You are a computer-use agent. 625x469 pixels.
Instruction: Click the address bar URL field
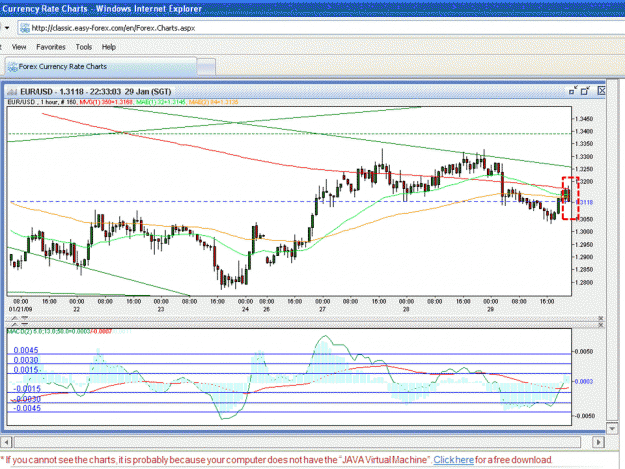pyautogui.click(x=319, y=28)
